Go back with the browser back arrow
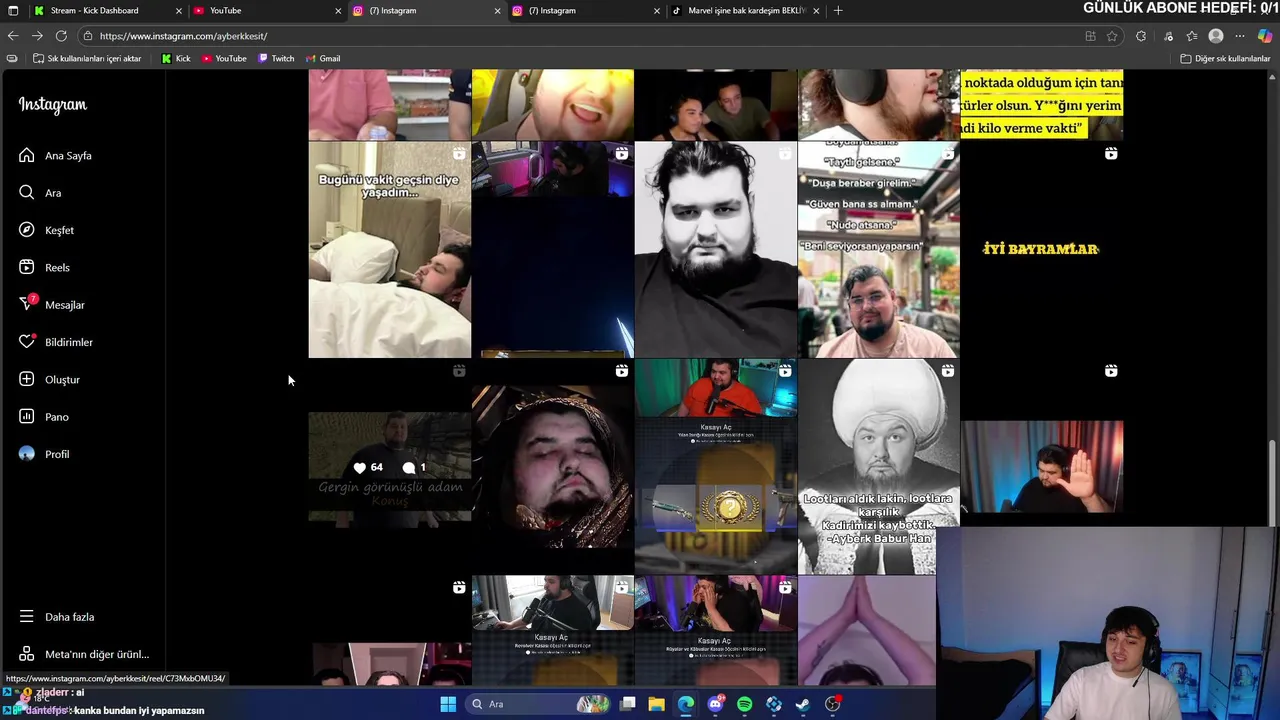This screenshot has width=1280, height=720. pos(13,36)
